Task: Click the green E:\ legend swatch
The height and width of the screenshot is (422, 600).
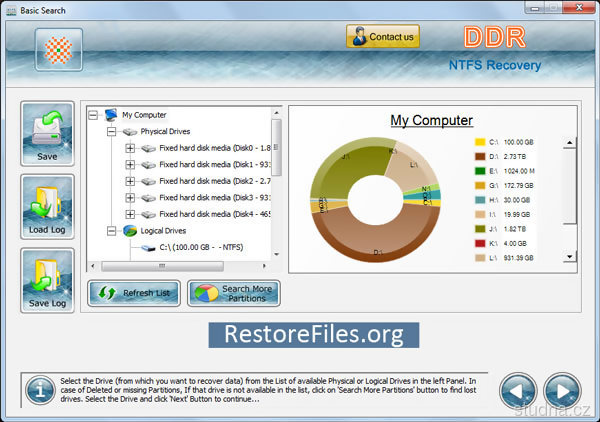Action: (x=480, y=171)
